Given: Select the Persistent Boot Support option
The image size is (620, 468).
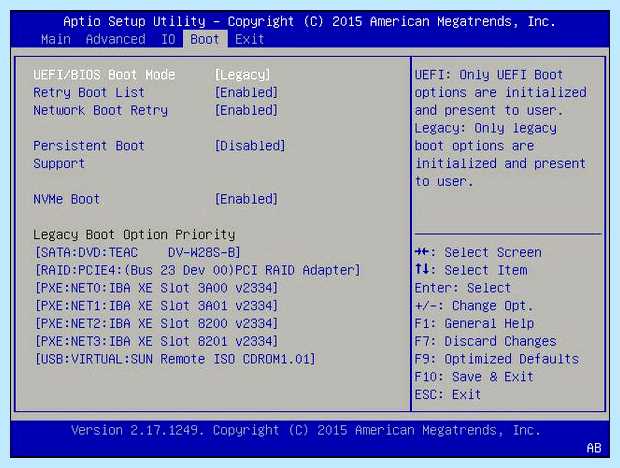Looking at the screenshot, I should (89, 155).
